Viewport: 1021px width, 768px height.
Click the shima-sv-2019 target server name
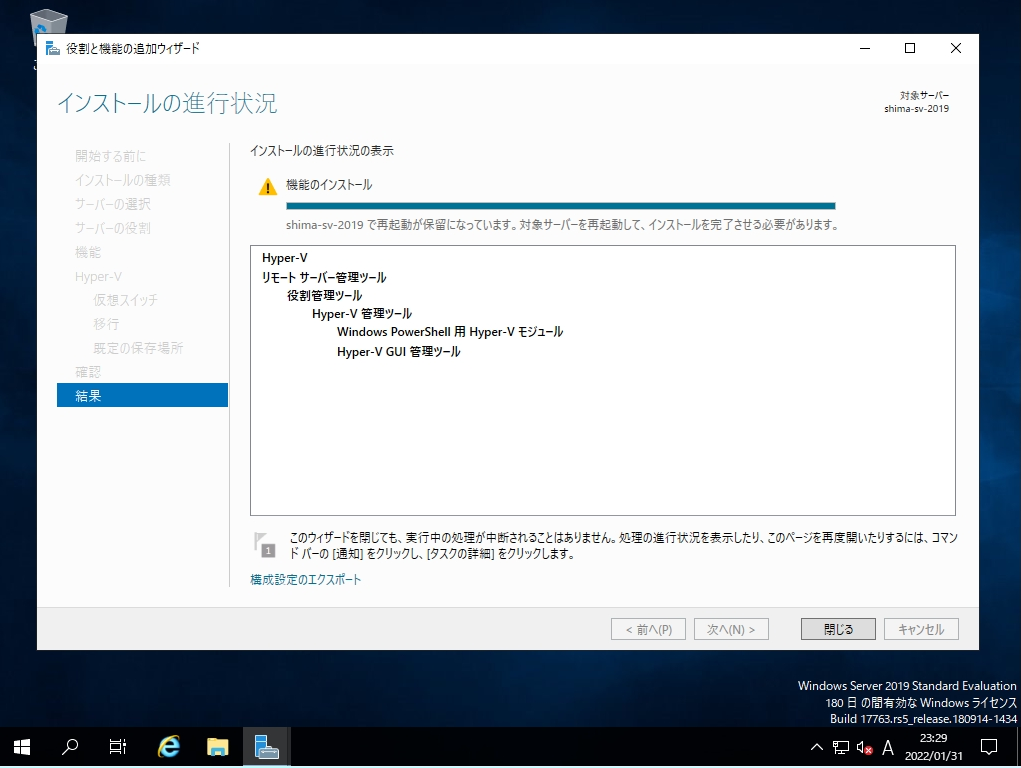tap(916, 109)
